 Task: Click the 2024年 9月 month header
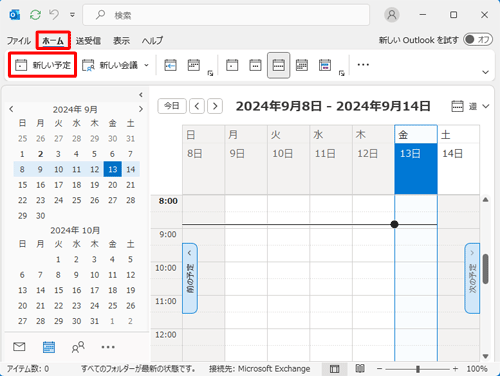click(75, 109)
